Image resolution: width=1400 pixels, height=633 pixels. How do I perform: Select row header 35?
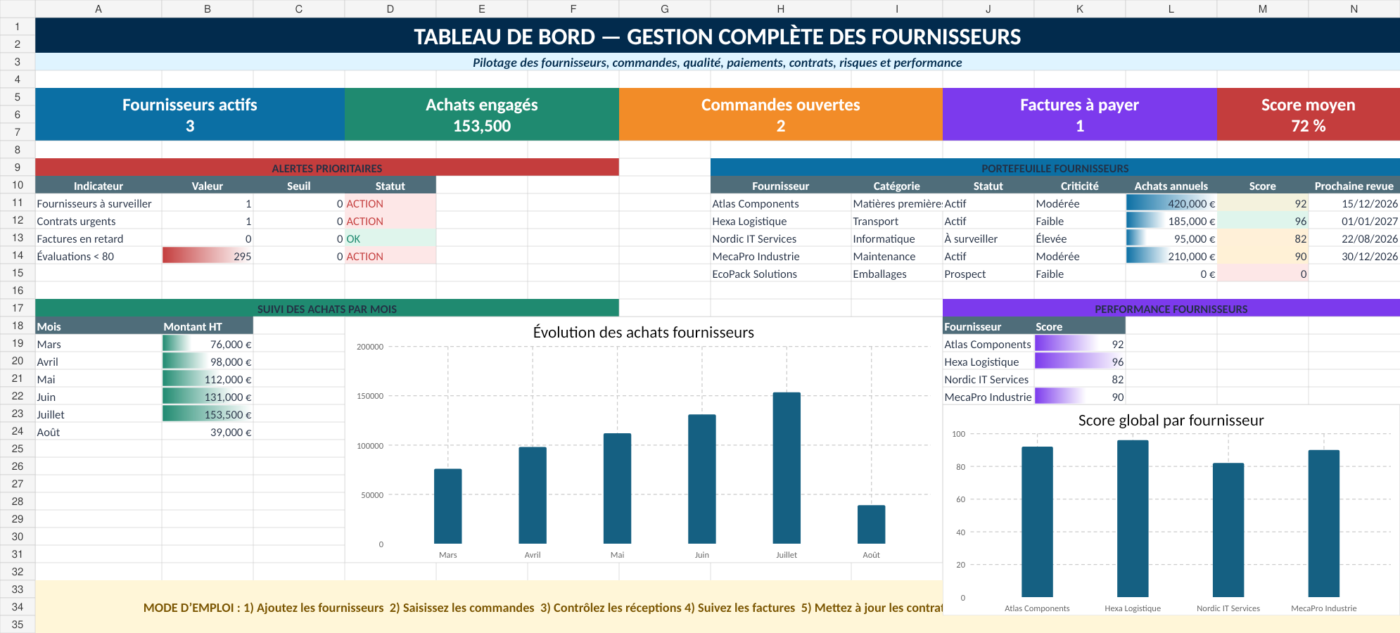(17, 625)
